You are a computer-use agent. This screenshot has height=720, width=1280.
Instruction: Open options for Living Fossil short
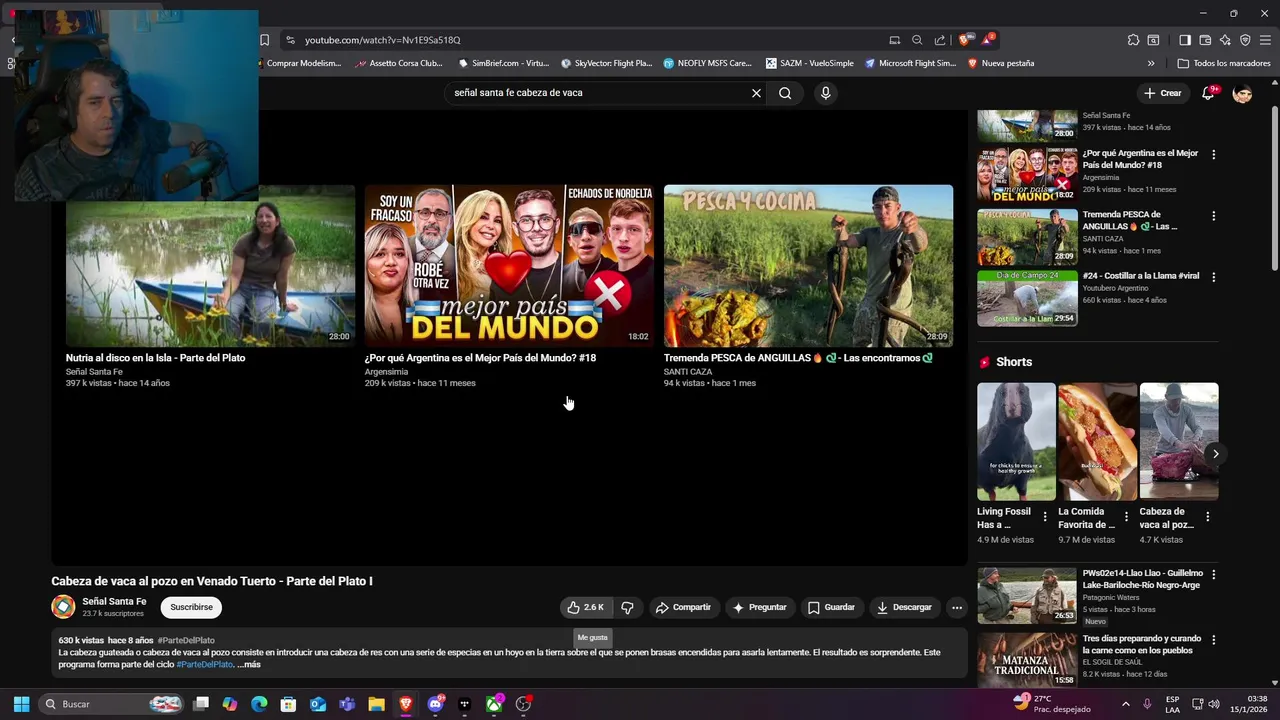pyautogui.click(x=1045, y=517)
